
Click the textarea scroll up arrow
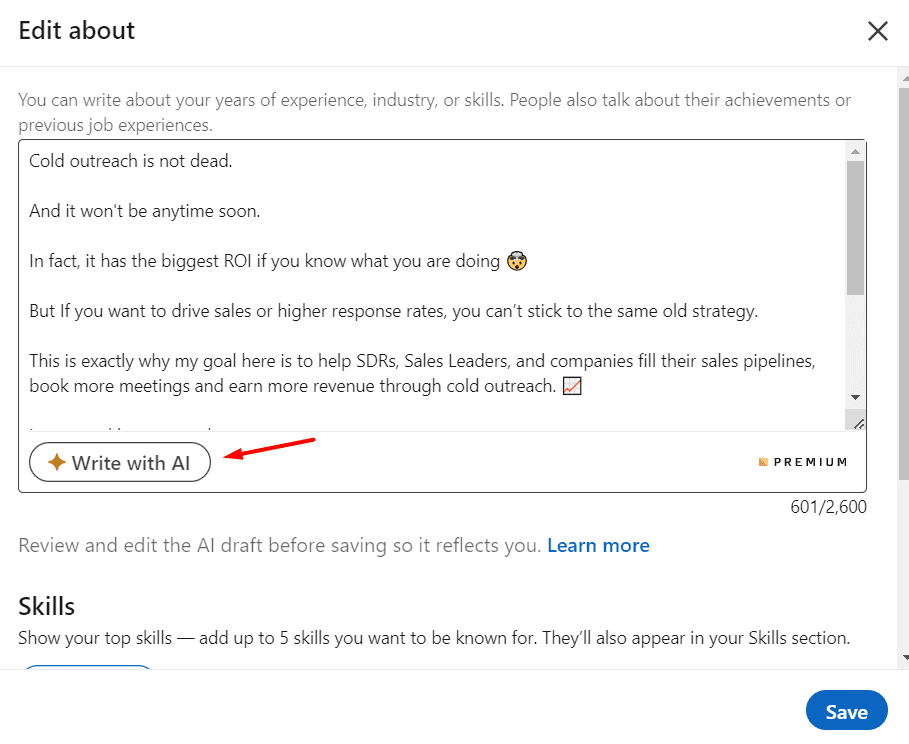pos(855,152)
